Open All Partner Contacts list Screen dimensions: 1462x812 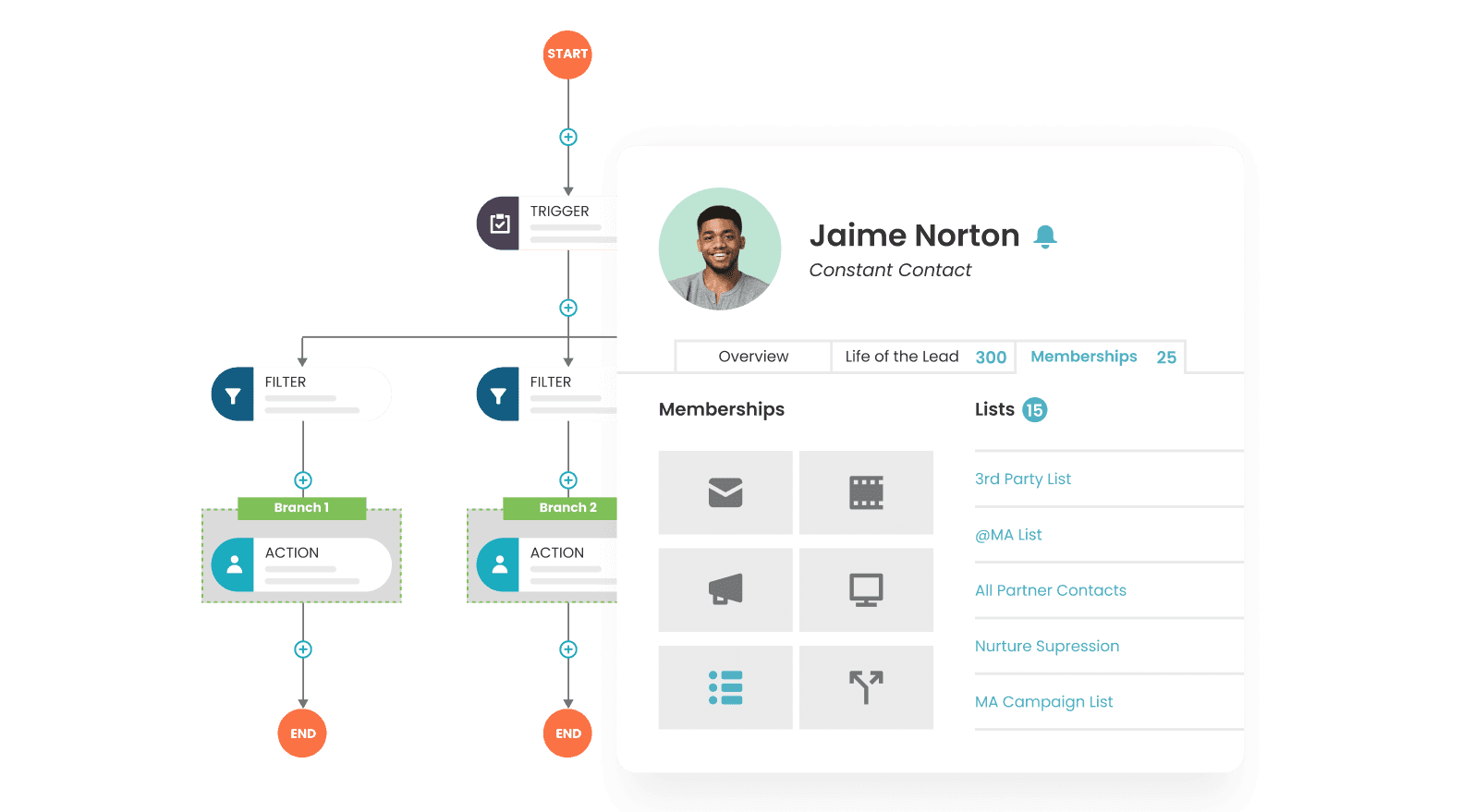click(1051, 590)
